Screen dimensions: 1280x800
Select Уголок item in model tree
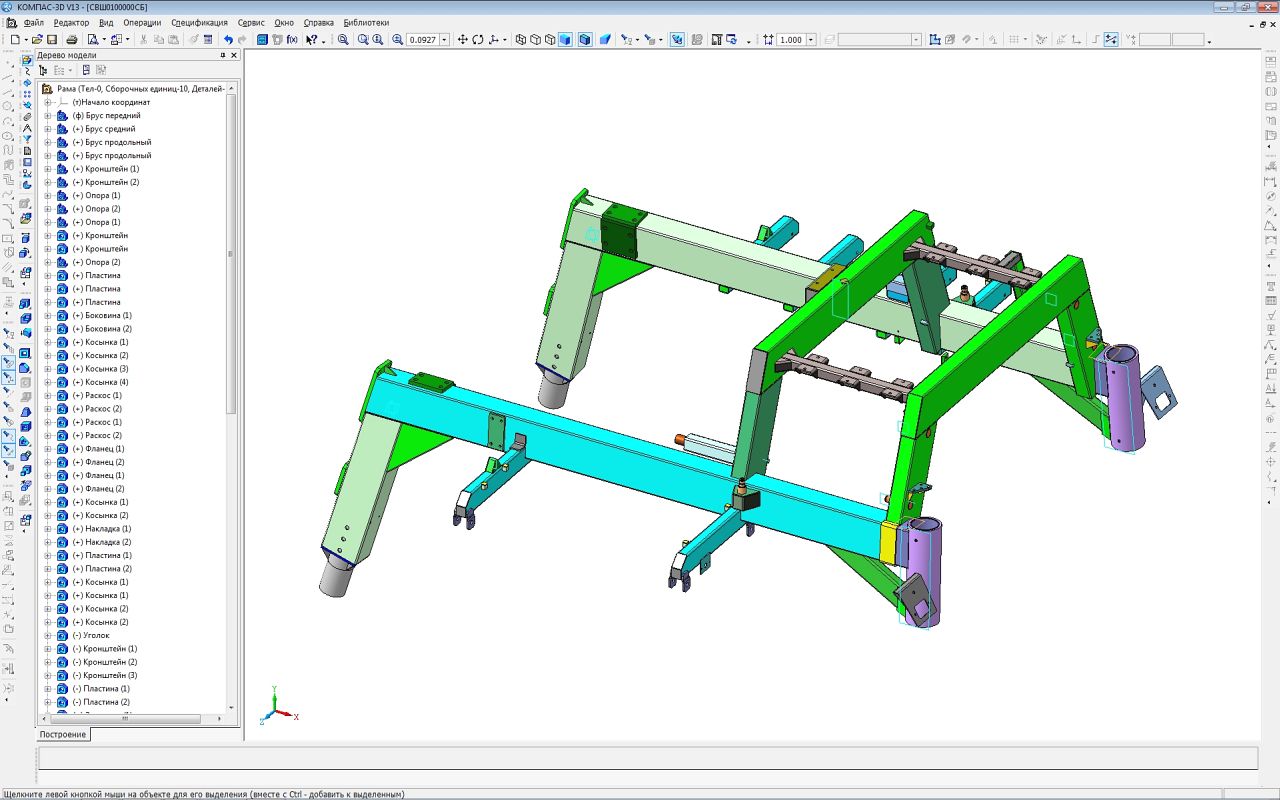[x=97, y=636]
